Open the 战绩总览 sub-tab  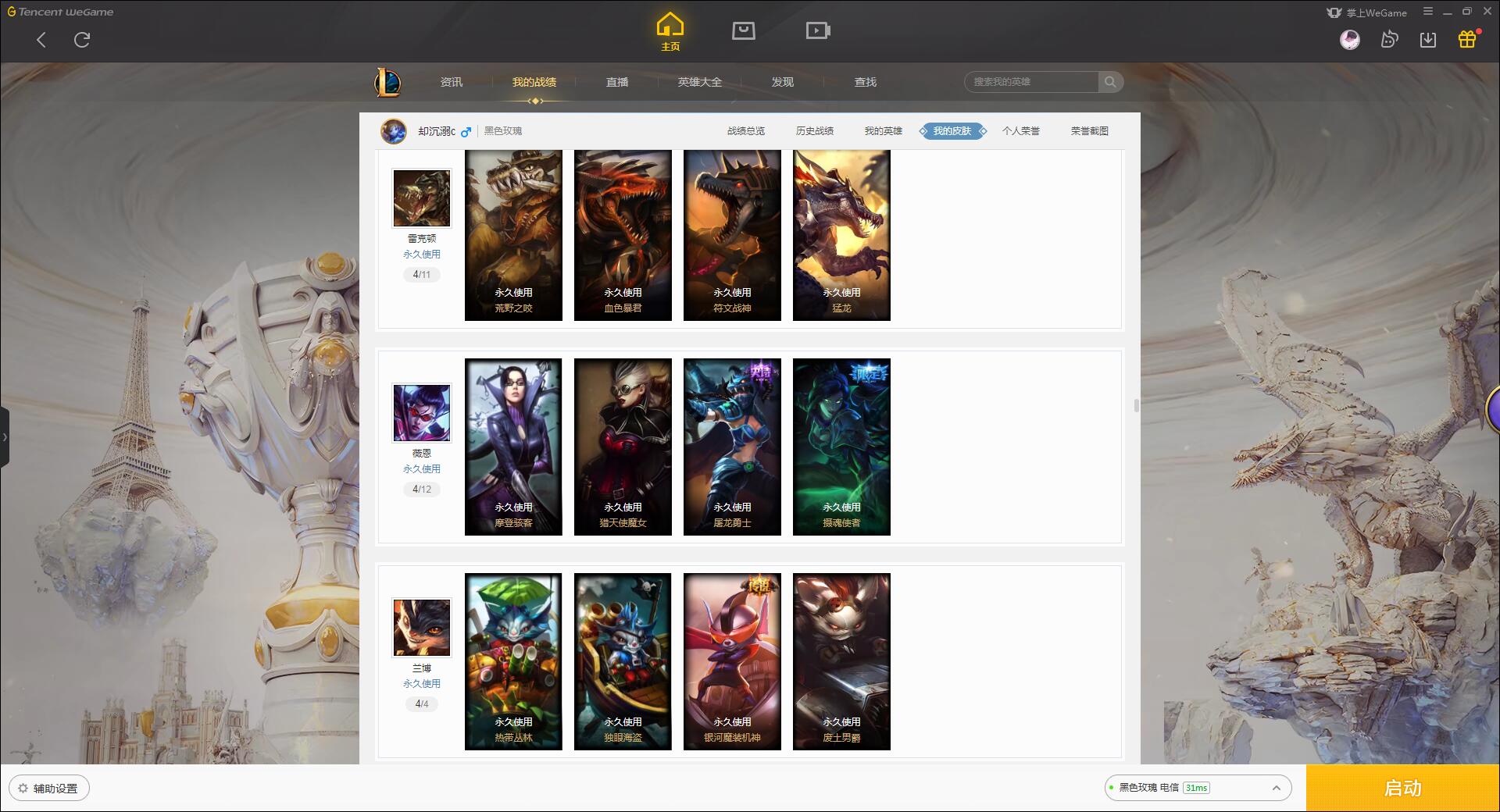[x=746, y=131]
